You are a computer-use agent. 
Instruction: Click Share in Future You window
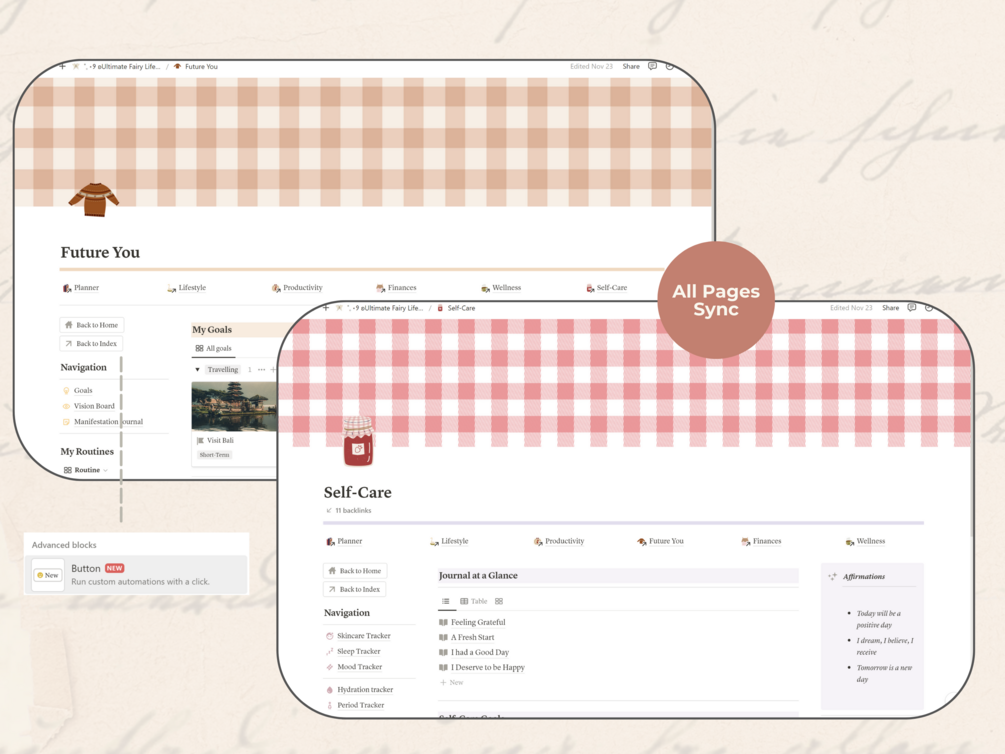click(631, 66)
